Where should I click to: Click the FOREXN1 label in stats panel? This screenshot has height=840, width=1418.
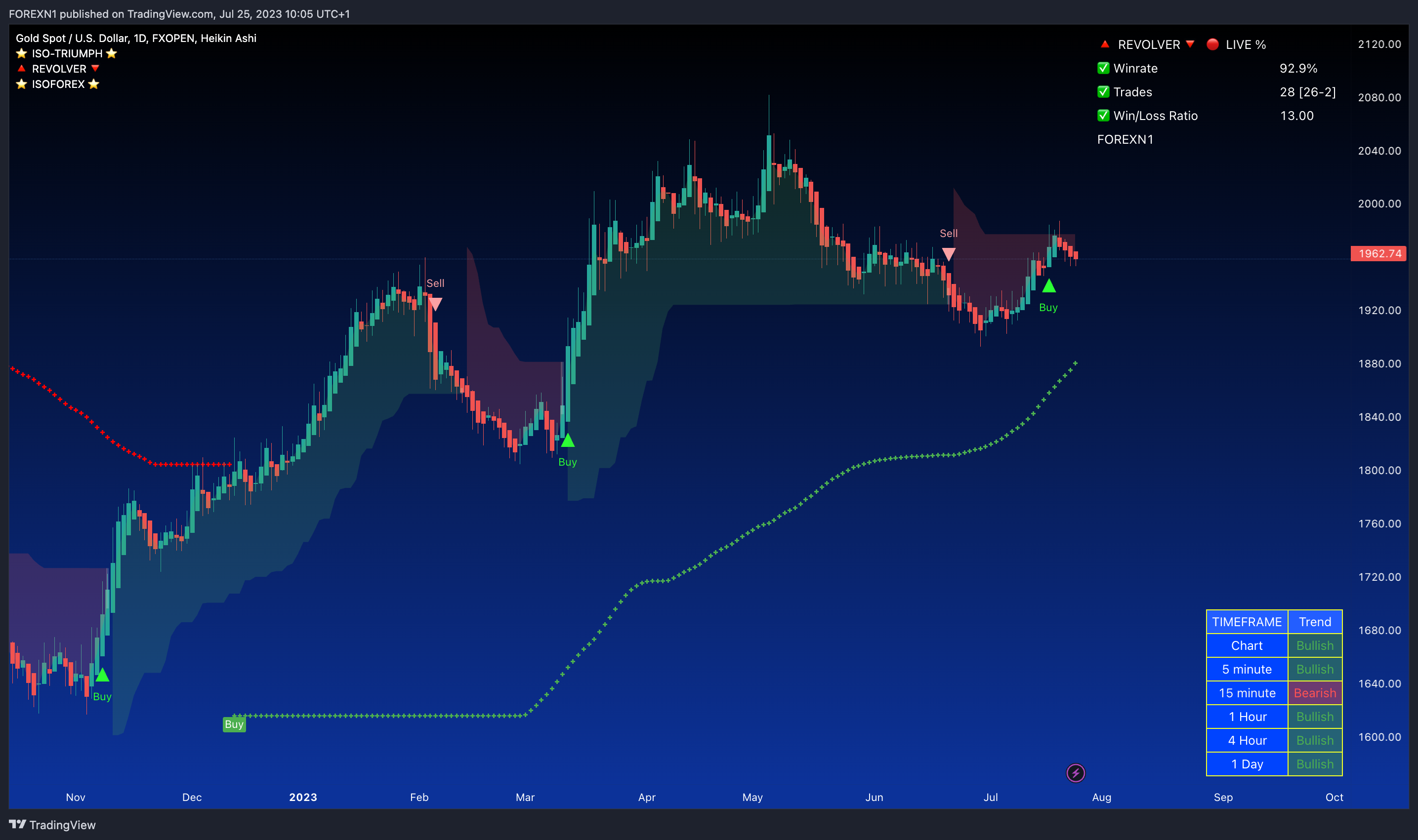[x=1125, y=139]
